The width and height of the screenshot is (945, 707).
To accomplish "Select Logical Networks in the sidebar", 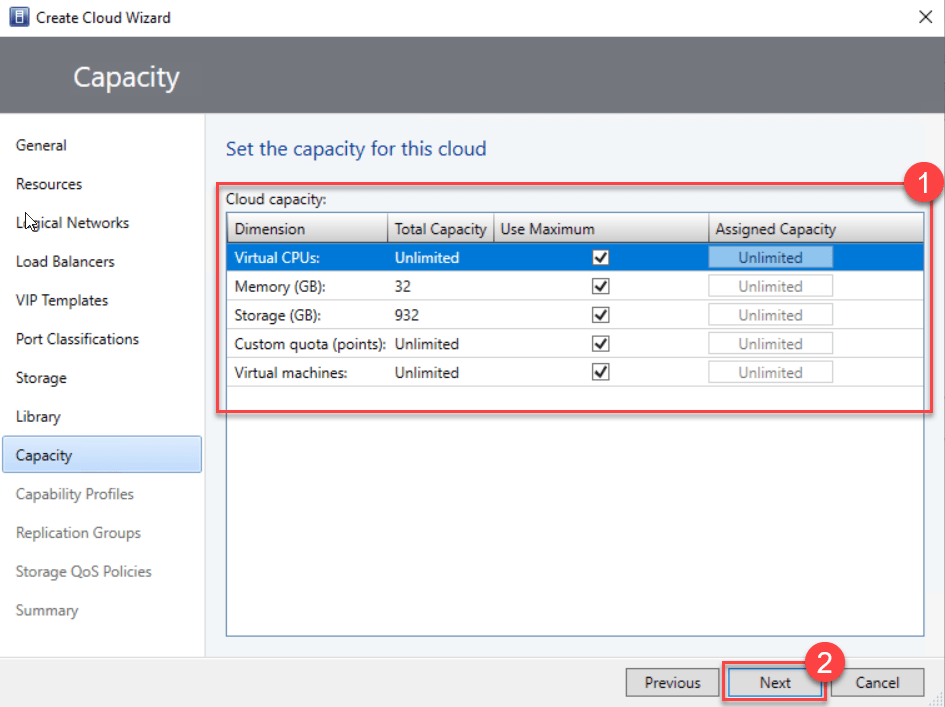I will tap(72, 223).
